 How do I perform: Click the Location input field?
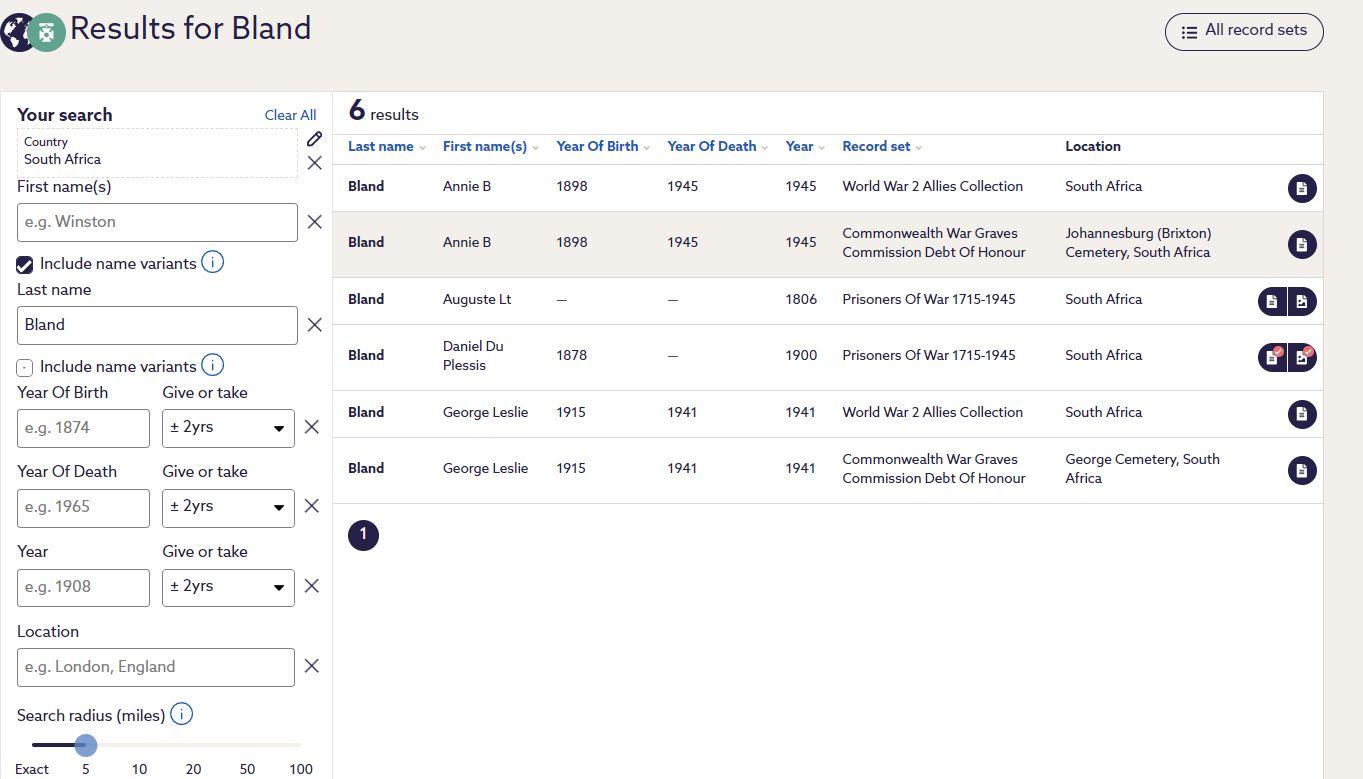tap(156, 667)
